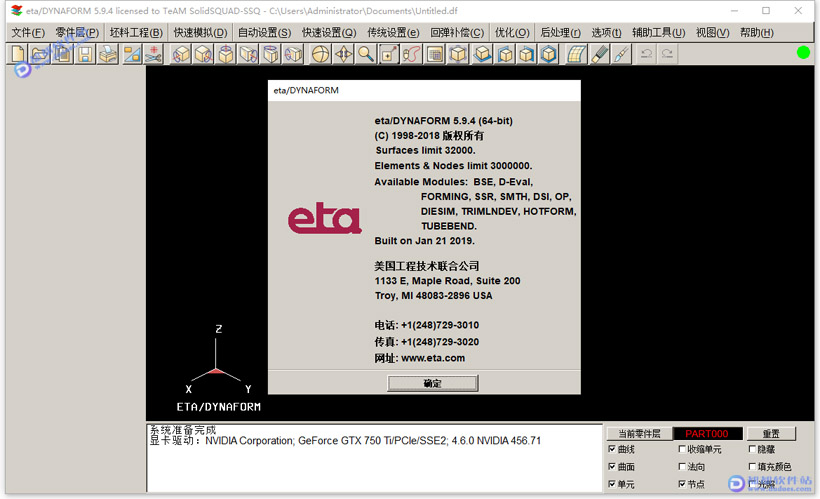Open the 快速模拟(D) menu
Viewport: 820px width, 499px height.
200,32
